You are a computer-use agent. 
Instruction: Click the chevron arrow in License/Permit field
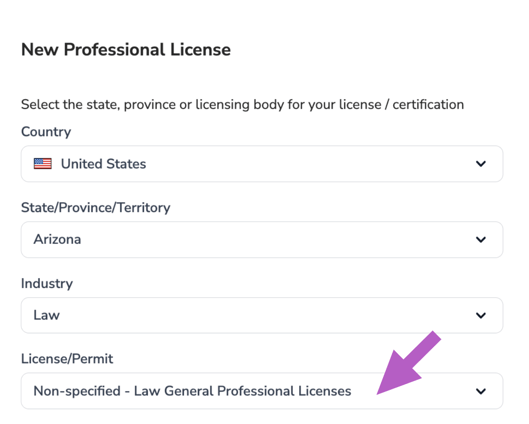coord(481,391)
